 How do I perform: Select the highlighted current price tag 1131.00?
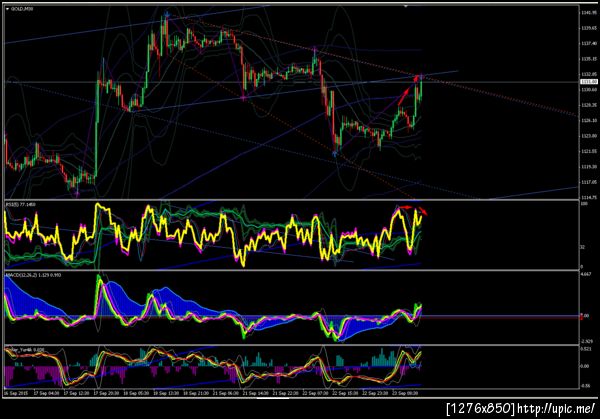pyautogui.click(x=589, y=82)
